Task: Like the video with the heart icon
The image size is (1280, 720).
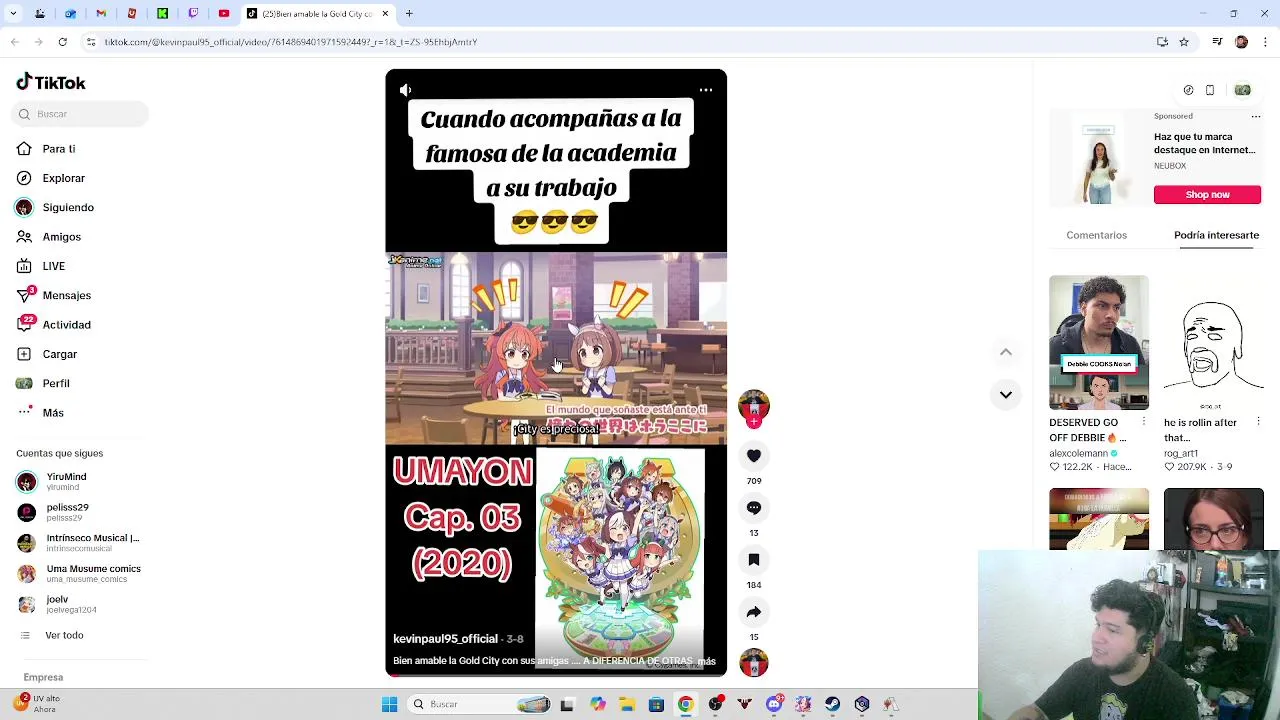Action: (x=754, y=456)
